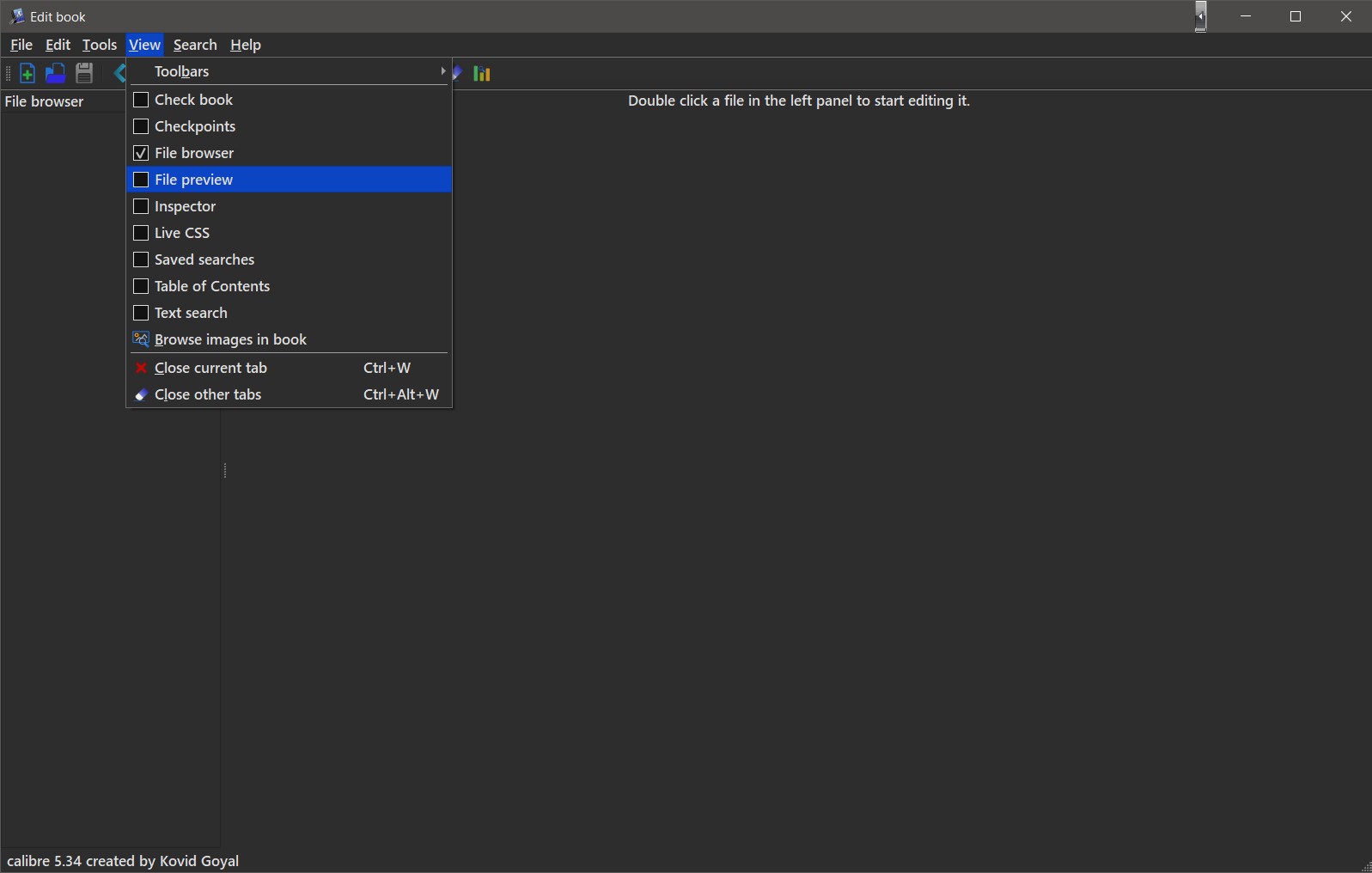Open the Tools menu
This screenshot has width=1372, height=873.
tap(99, 45)
